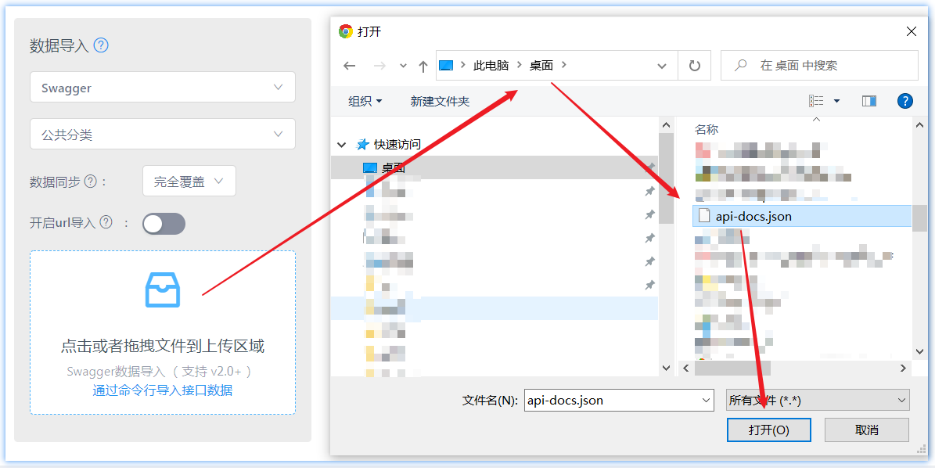Open the 组织 menu
Viewport: 935px width, 468px height.
pyautogui.click(x=365, y=101)
